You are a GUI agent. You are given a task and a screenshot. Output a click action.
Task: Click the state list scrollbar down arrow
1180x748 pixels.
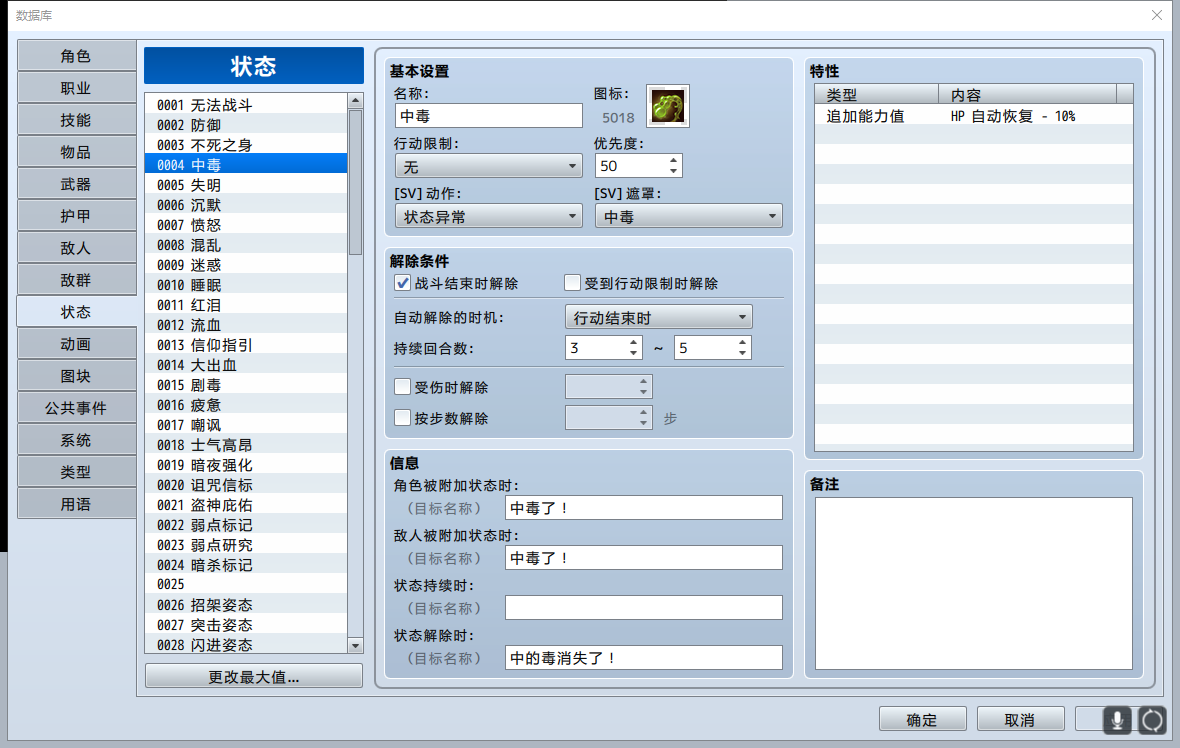tap(355, 646)
